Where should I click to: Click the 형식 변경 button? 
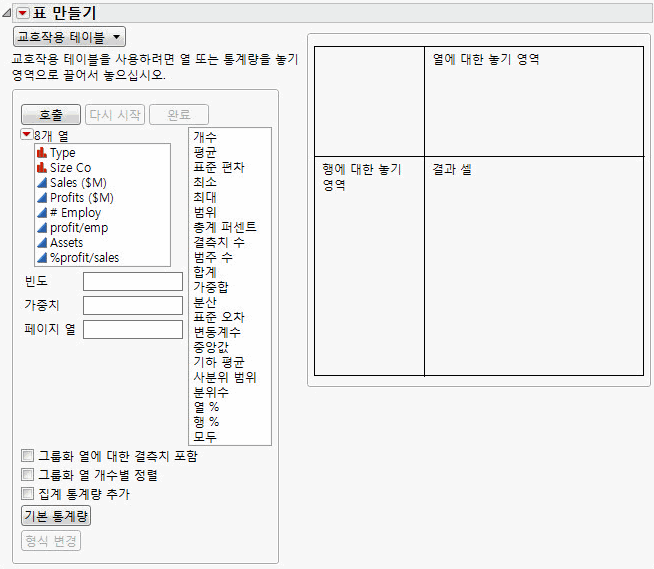[51, 541]
